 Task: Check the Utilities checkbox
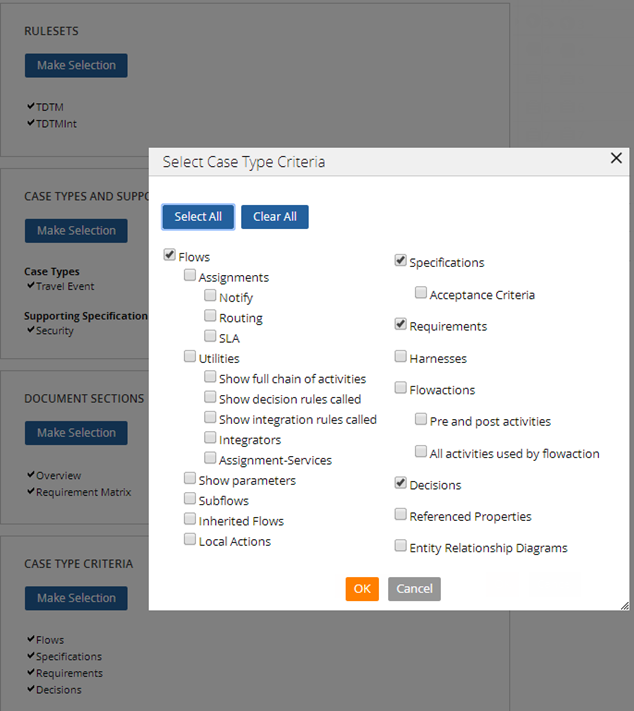tap(190, 357)
